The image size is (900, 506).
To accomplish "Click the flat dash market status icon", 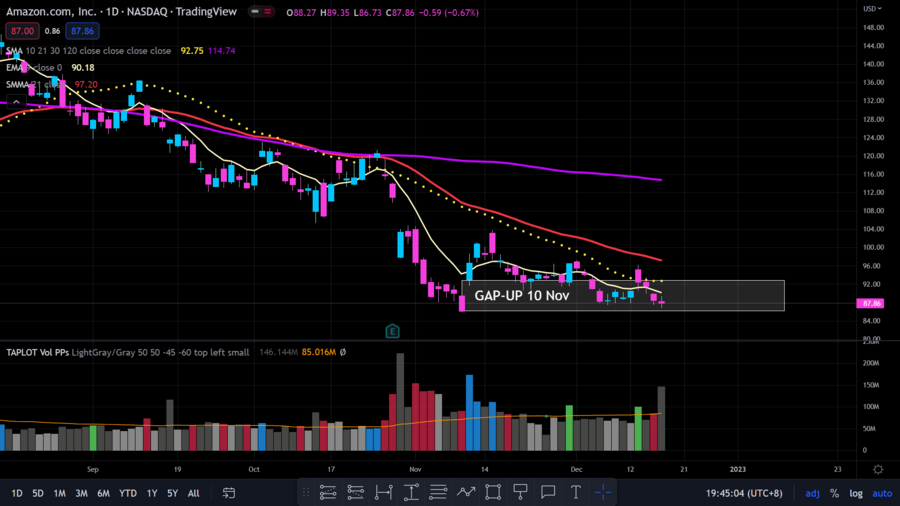I will click(255, 11).
